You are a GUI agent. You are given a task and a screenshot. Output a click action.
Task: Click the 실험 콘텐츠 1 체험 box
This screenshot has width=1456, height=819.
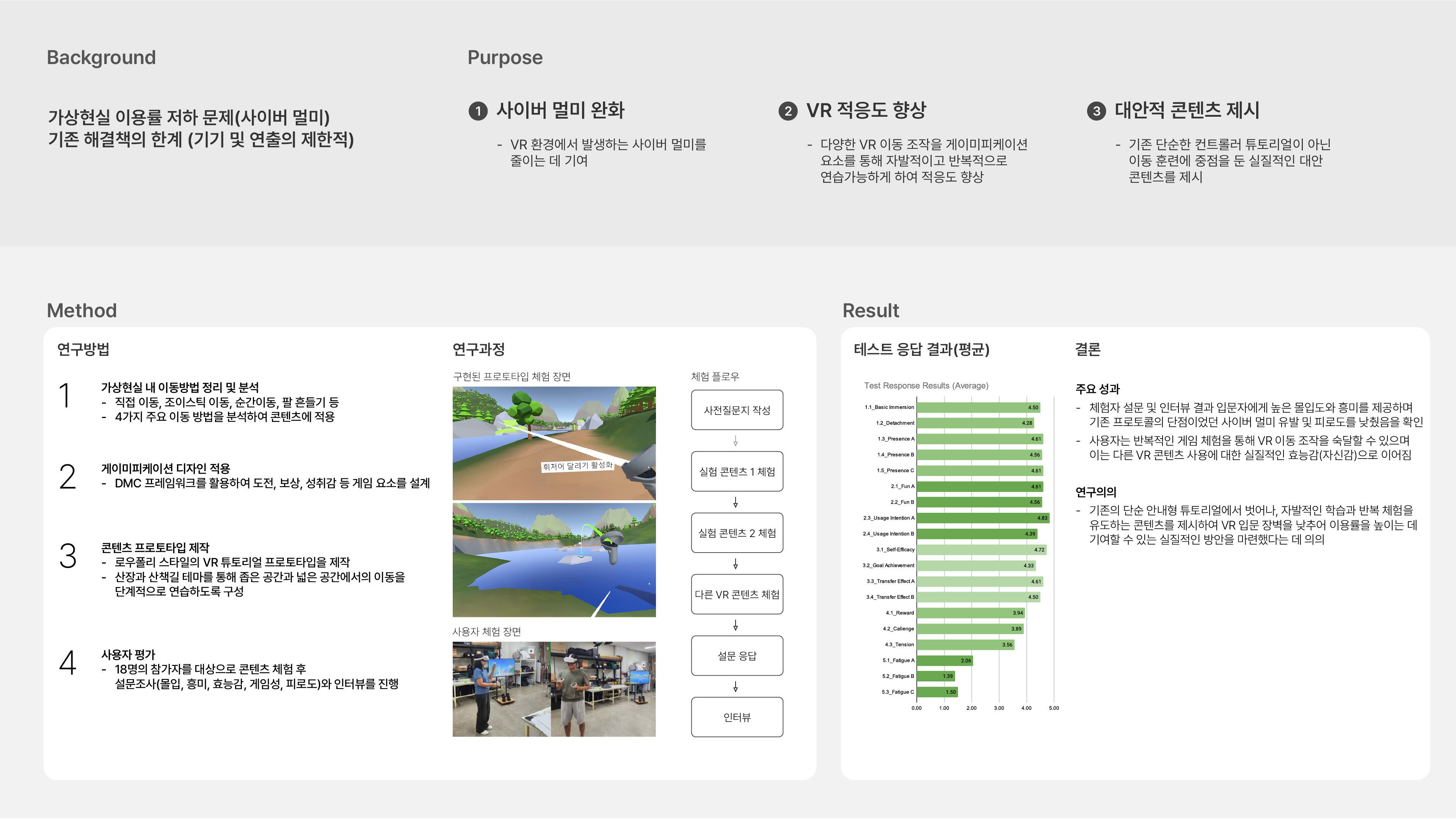(736, 471)
